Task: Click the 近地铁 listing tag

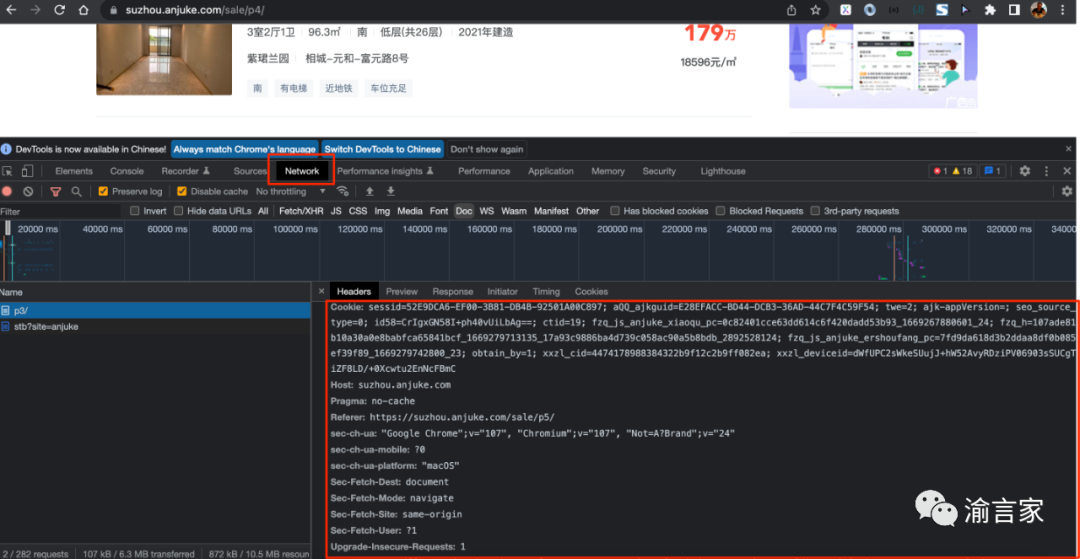Action: [339, 88]
